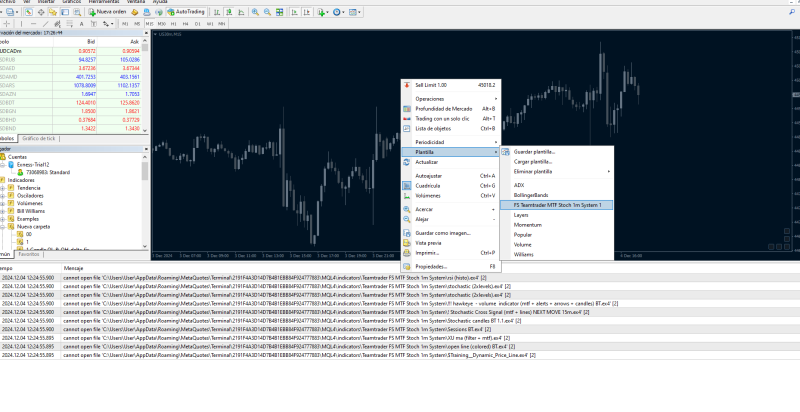Click Actualizar in the context menu

pos(427,161)
